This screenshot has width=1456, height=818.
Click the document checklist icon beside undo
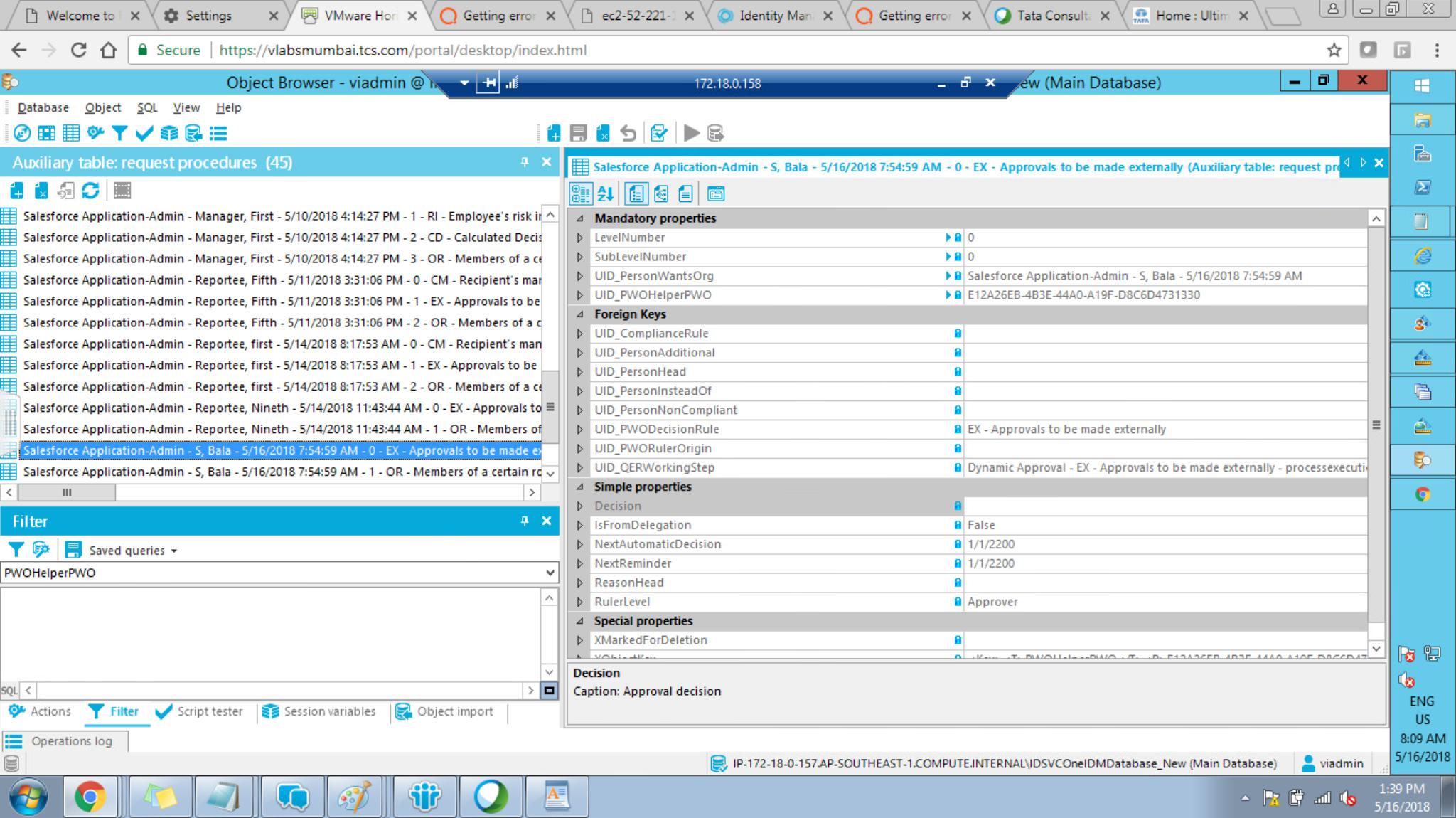(x=659, y=133)
